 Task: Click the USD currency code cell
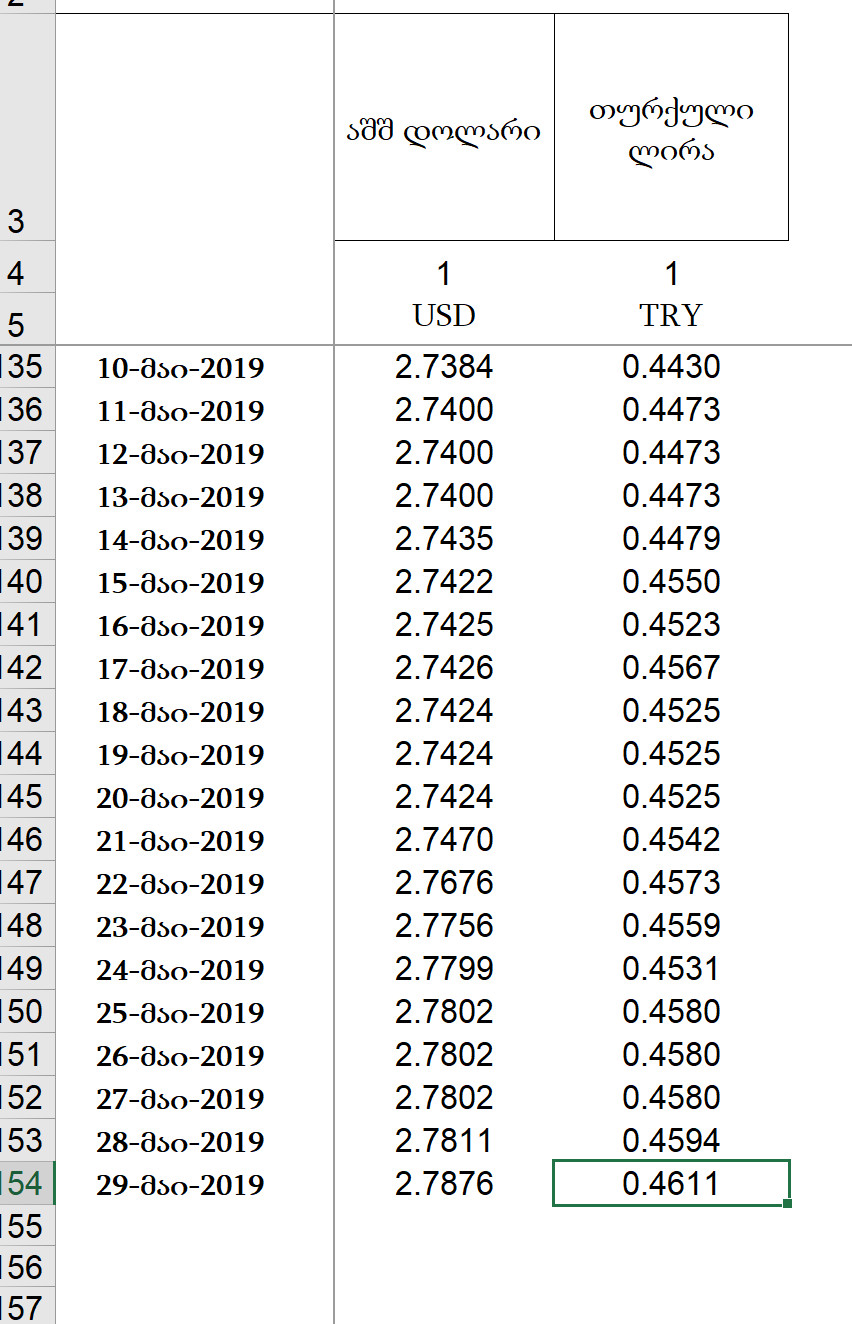tap(444, 316)
